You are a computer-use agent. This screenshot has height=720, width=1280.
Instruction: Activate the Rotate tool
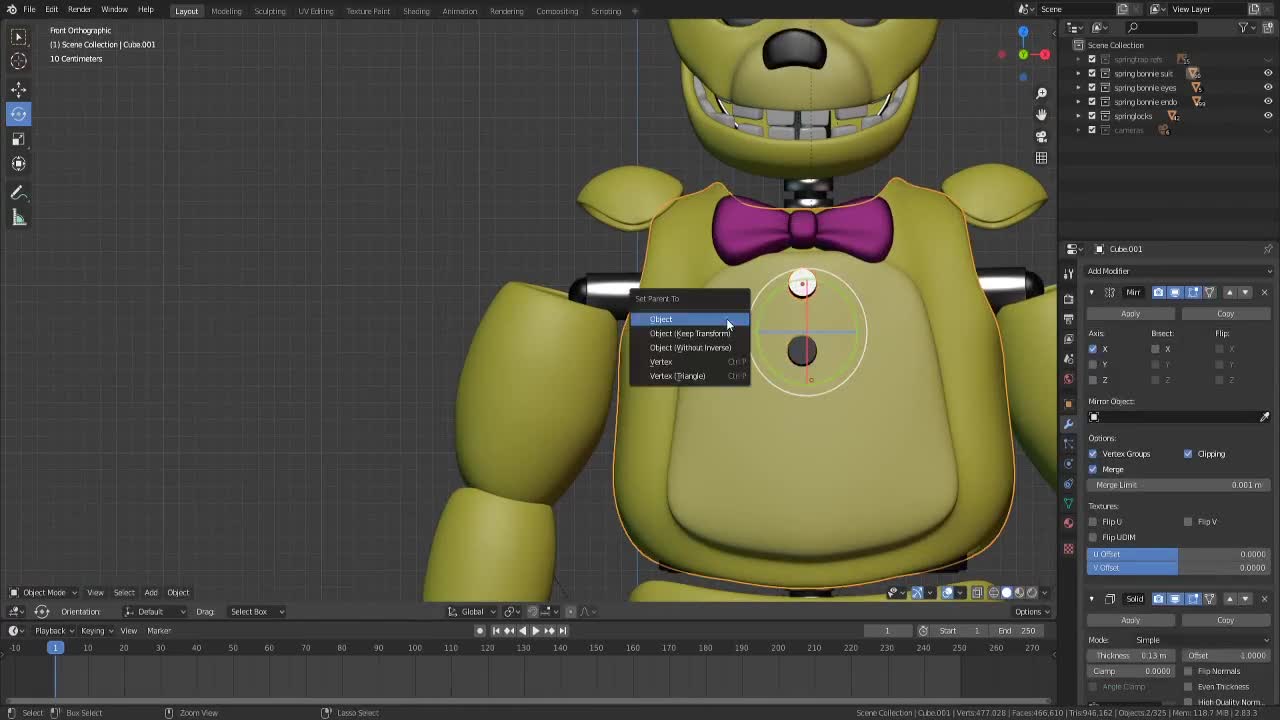pyautogui.click(x=18, y=114)
